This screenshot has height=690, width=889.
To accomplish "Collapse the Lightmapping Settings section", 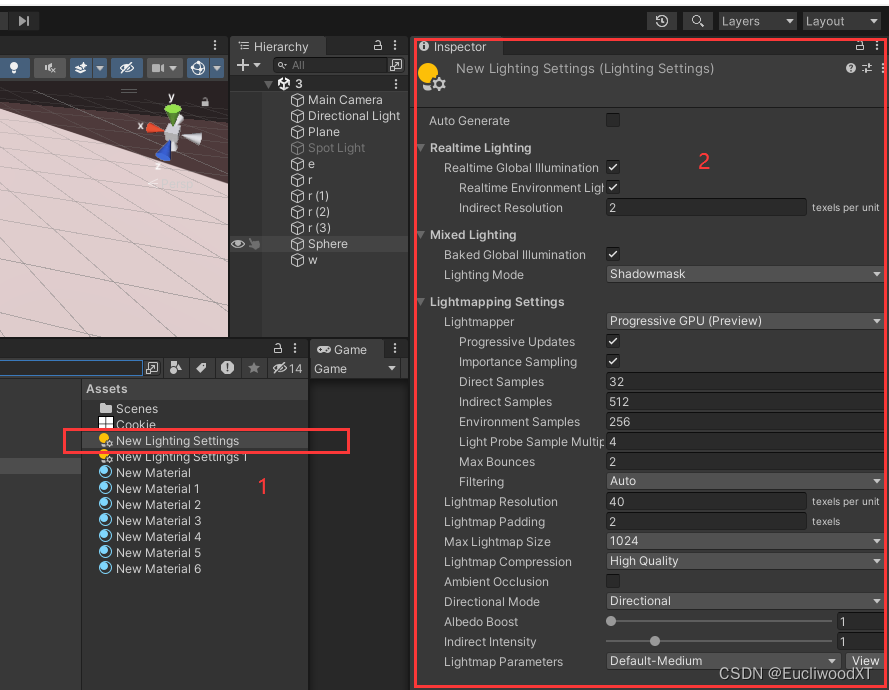I will pos(421,302).
